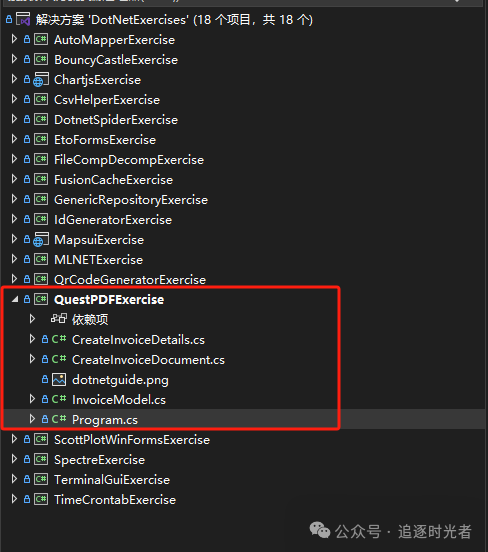This screenshot has height=552, width=488.
Task: Click the C# file icon of InvoiceModel.cs
Action: [59, 399]
